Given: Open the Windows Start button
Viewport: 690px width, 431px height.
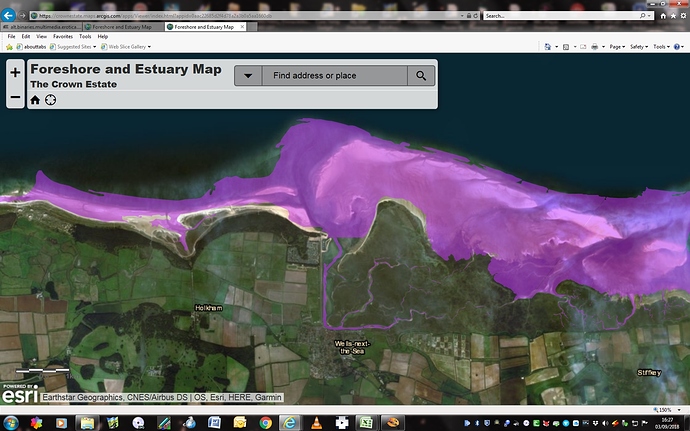Looking at the screenshot, I should pos(11,423).
